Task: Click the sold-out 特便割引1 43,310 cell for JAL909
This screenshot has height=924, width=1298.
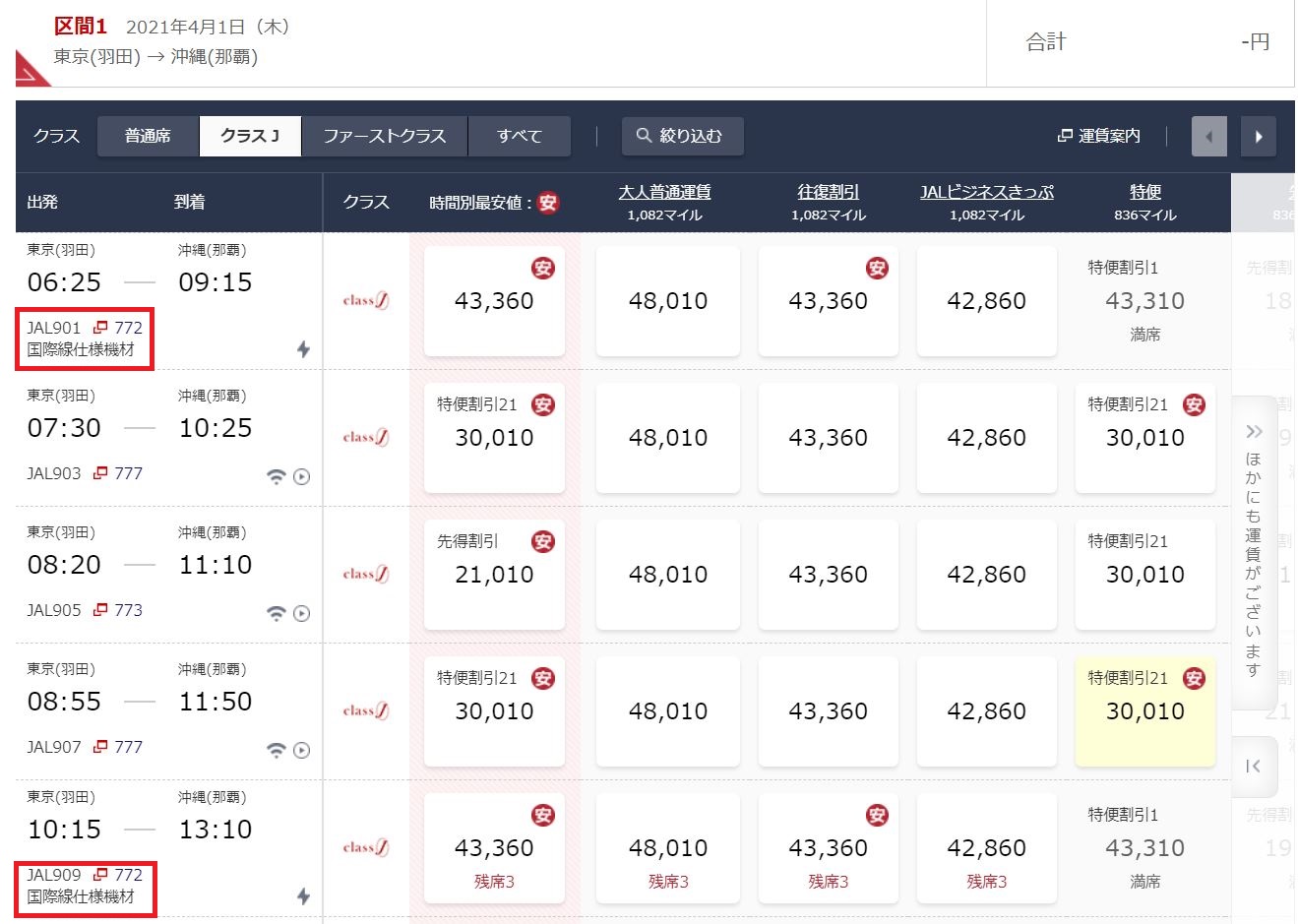Action: [1145, 848]
